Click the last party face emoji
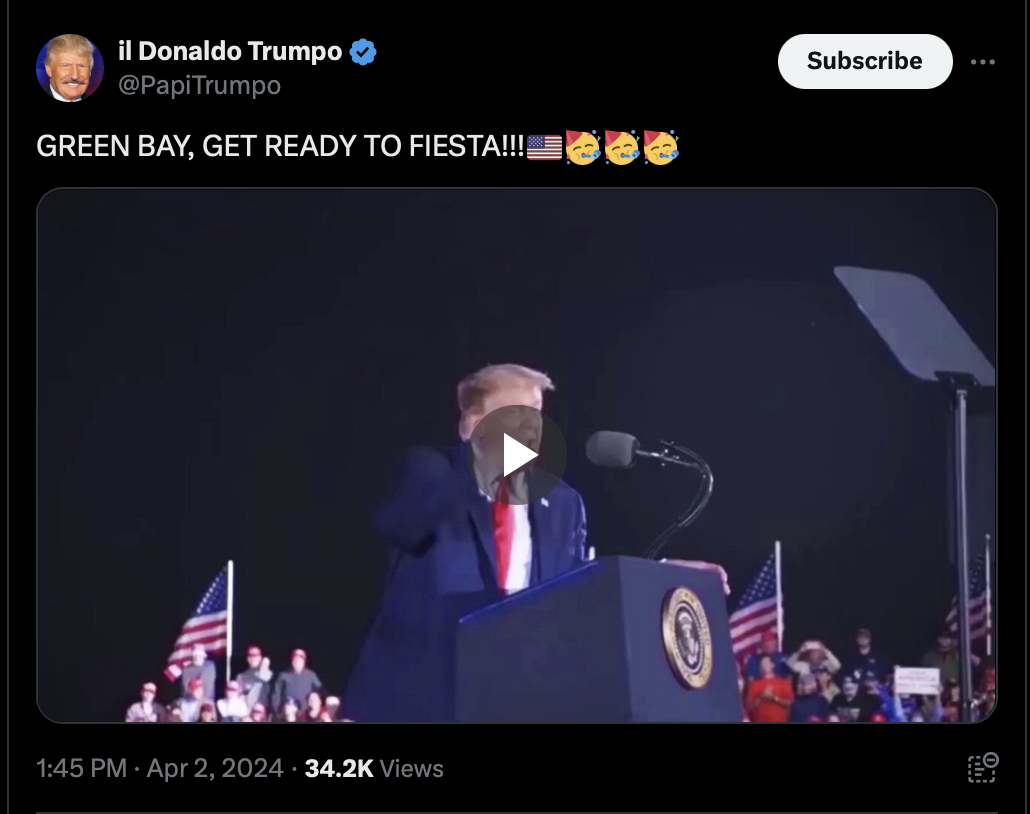The image size is (1030, 814). coord(660,147)
